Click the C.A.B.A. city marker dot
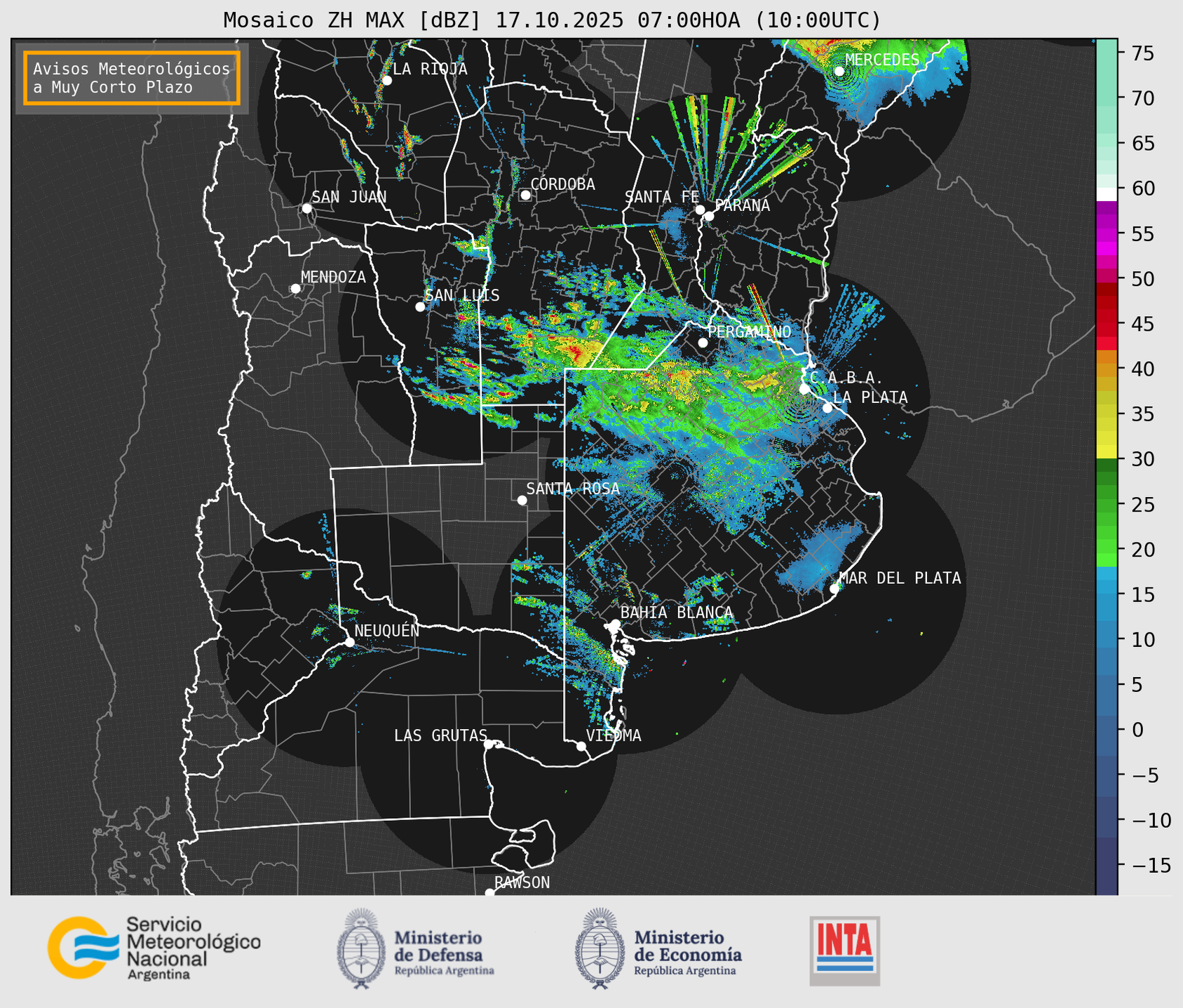Image resolution: width=1183 pixels, height=1008 pixels. pyautogui.click(x=804, y=389)
